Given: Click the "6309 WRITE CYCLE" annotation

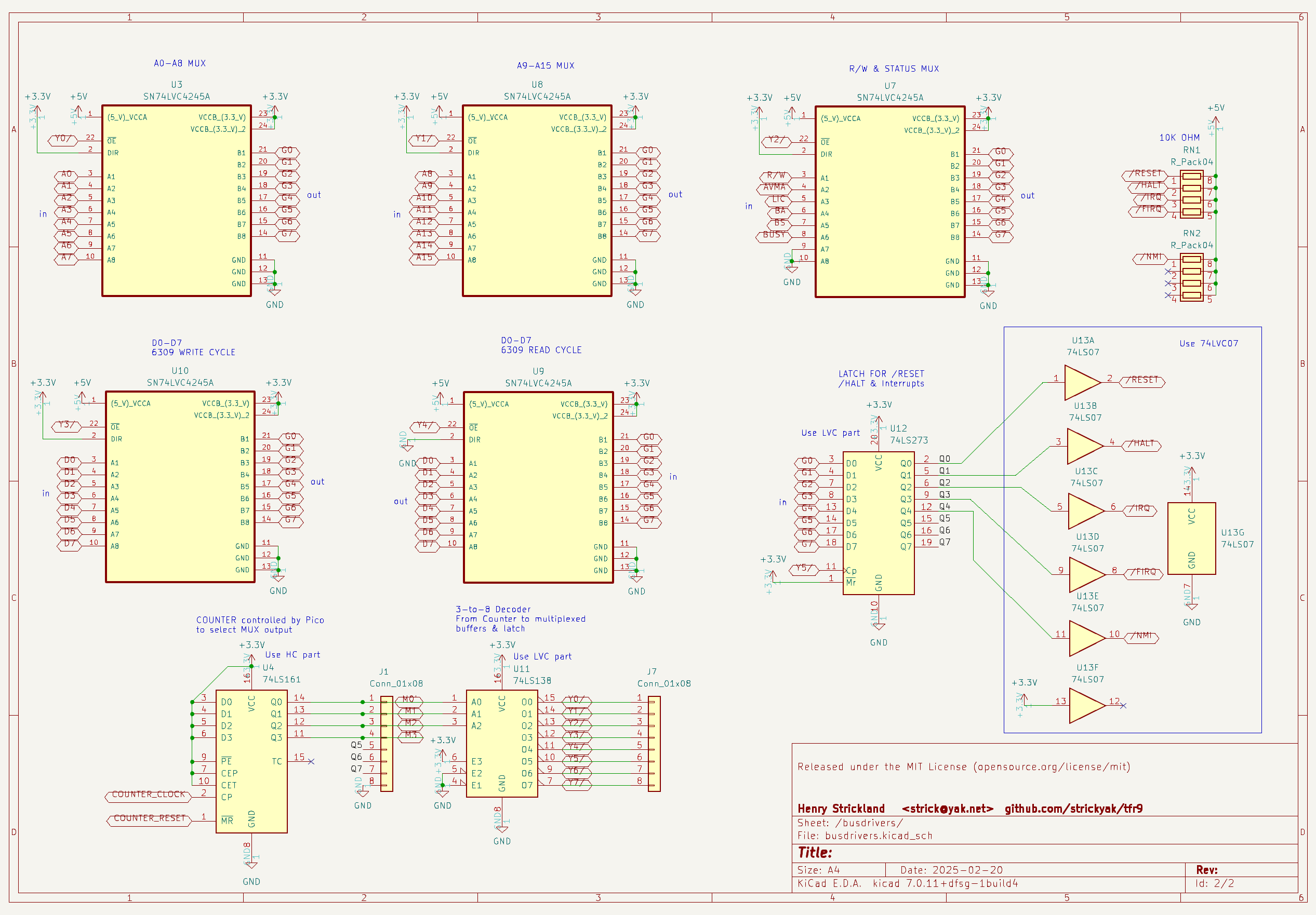Looking at the screenshot, I should (193, 353).
